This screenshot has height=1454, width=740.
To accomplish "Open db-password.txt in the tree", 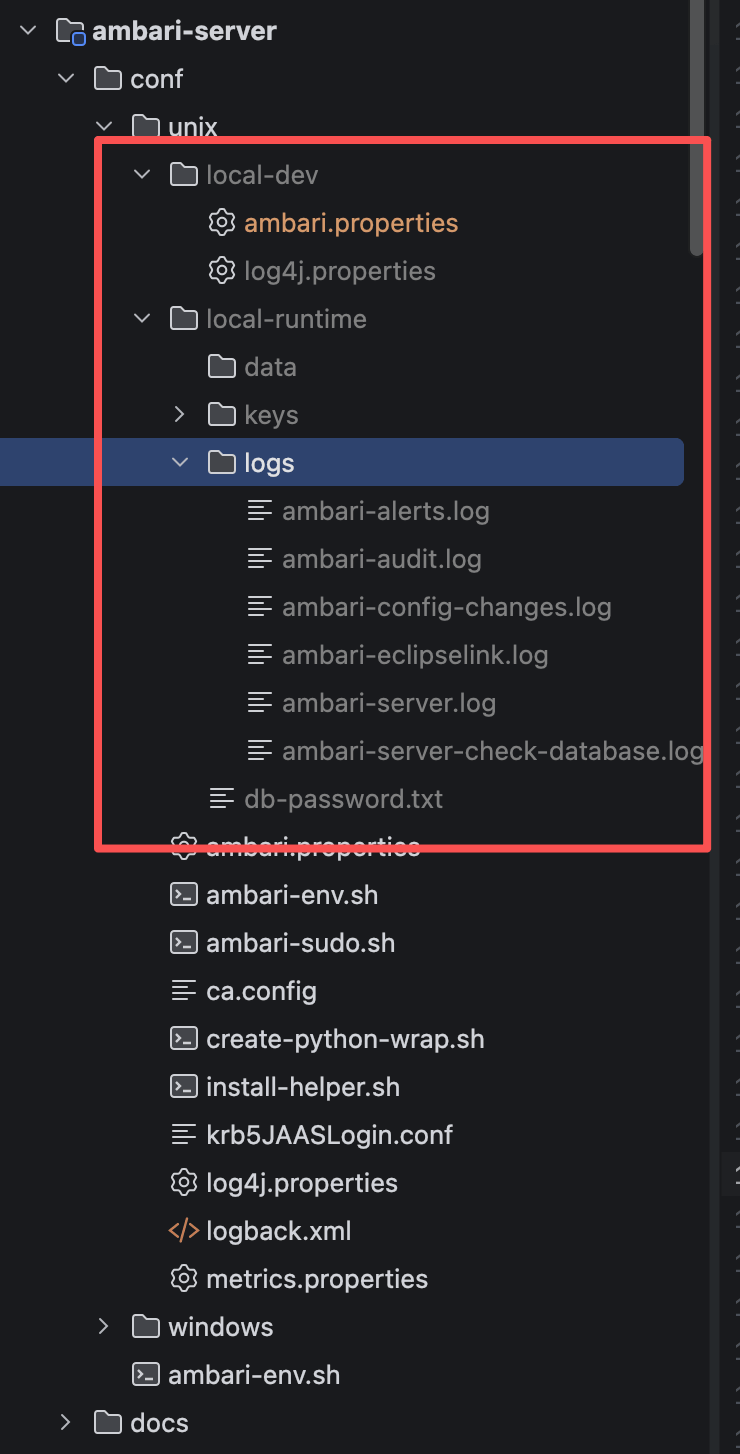I will (343, 799).
